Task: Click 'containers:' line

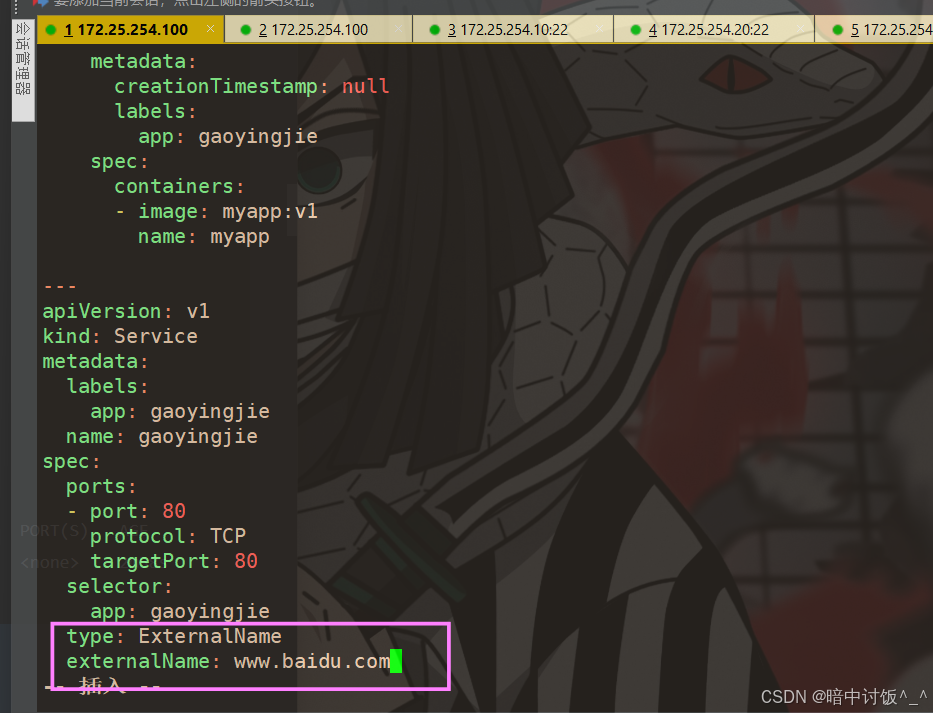Action: (x=179, y=186)
